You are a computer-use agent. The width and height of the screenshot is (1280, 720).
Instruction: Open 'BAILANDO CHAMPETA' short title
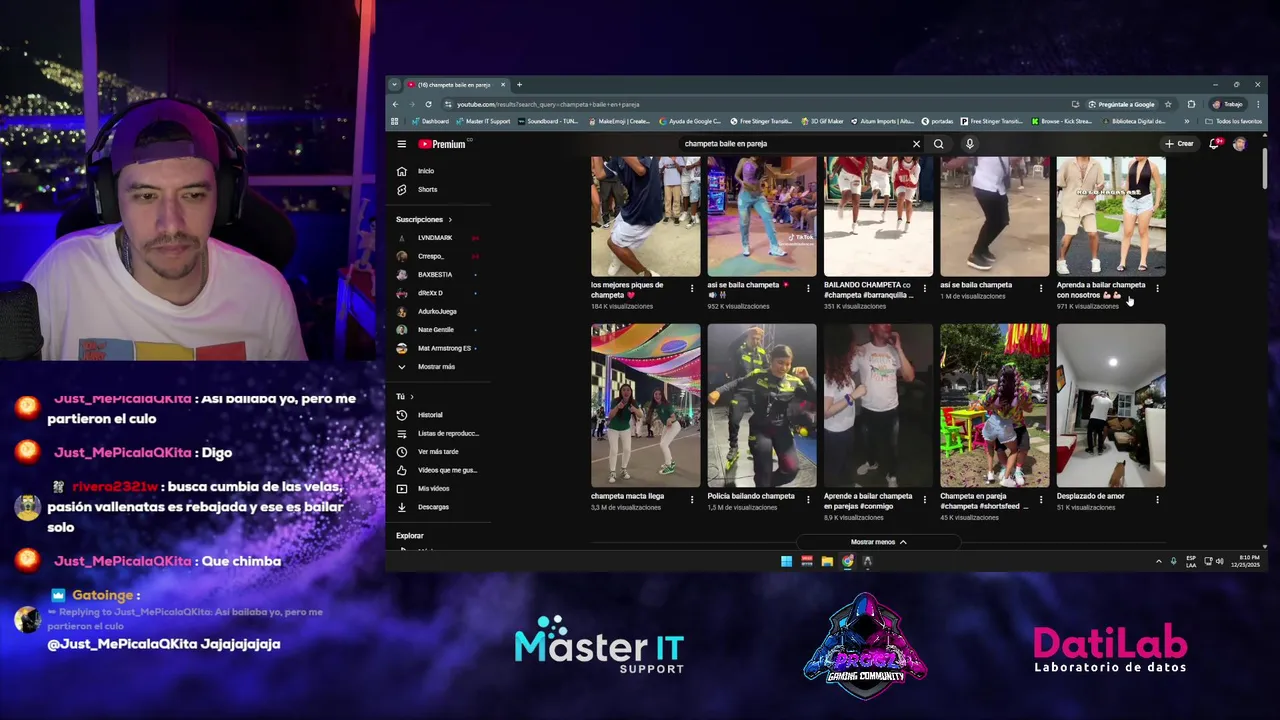868,290
